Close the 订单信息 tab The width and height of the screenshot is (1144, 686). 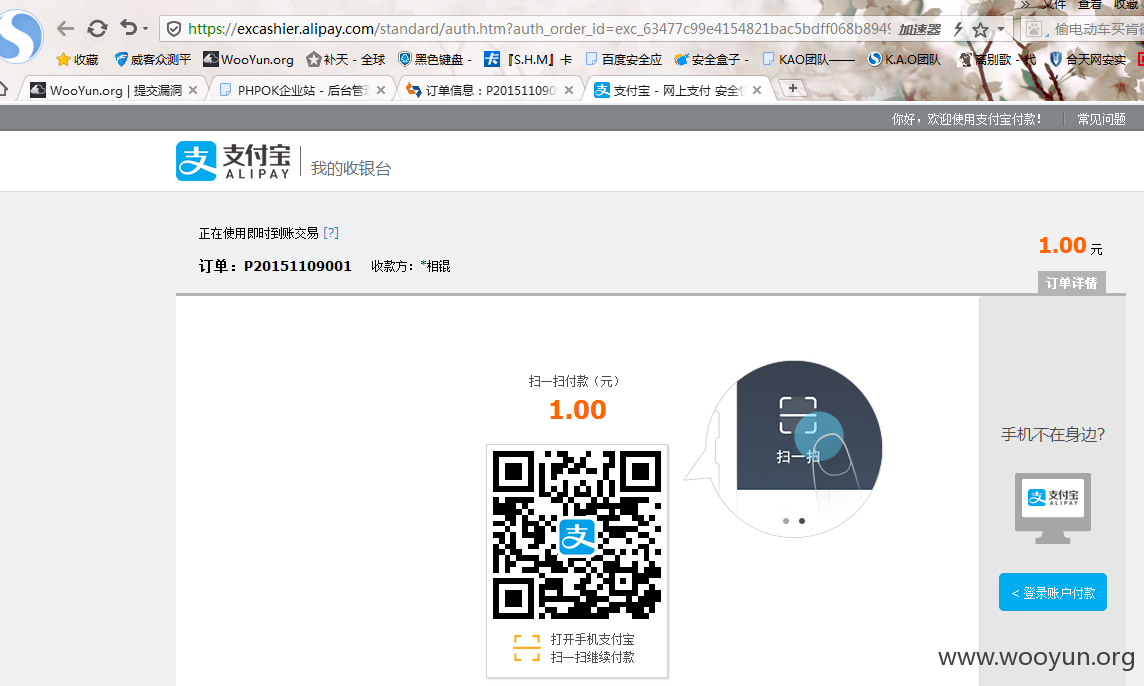tap(569, 90)
